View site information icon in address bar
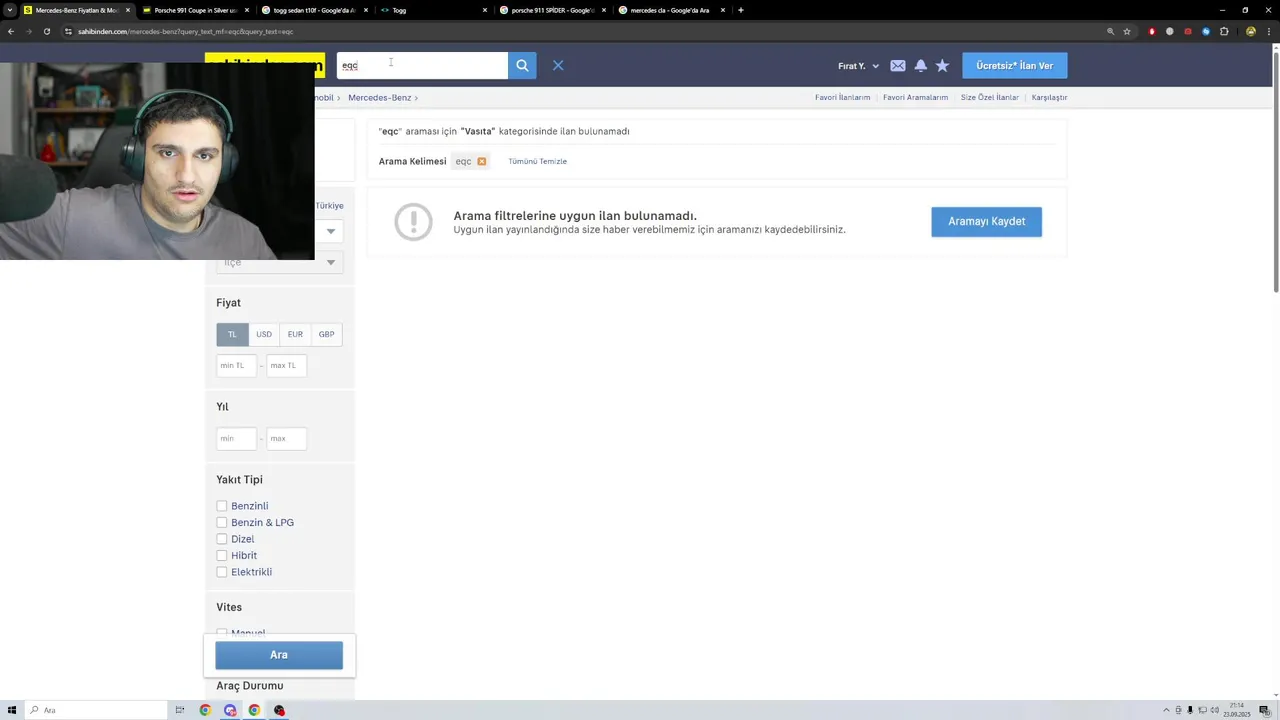The width and height of the screenshot is (1280, 720). 68,31
